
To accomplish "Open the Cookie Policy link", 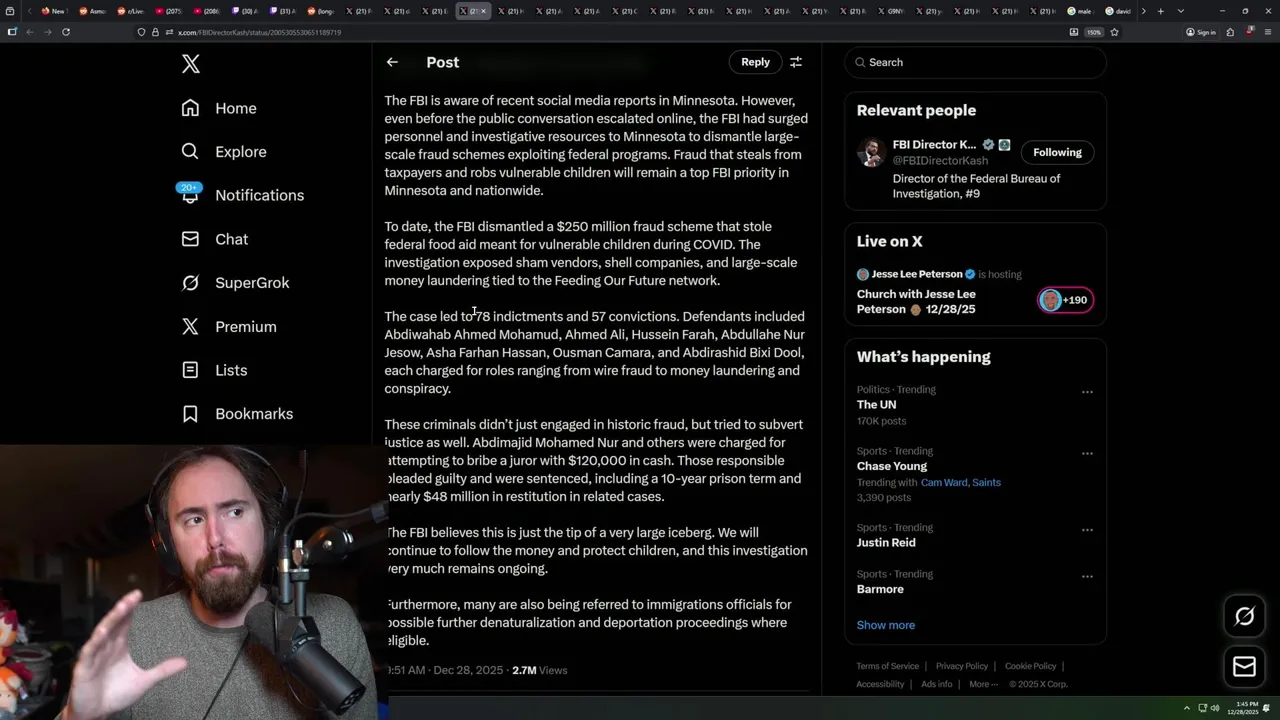I will tap(1030, 666).
